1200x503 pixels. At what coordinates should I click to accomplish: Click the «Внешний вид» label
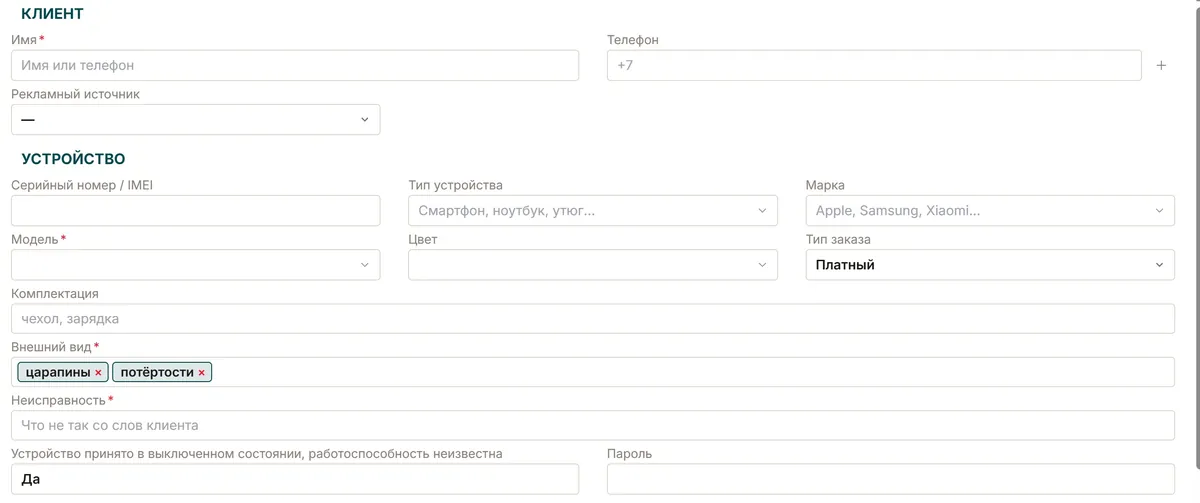click(51, 347)
